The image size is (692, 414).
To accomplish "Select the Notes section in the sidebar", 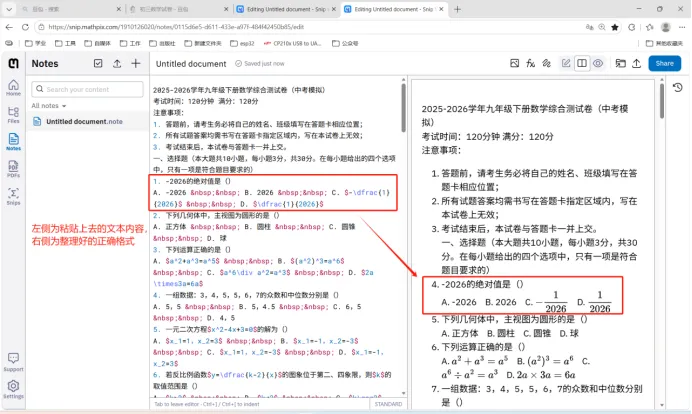I will pos(13,142).
